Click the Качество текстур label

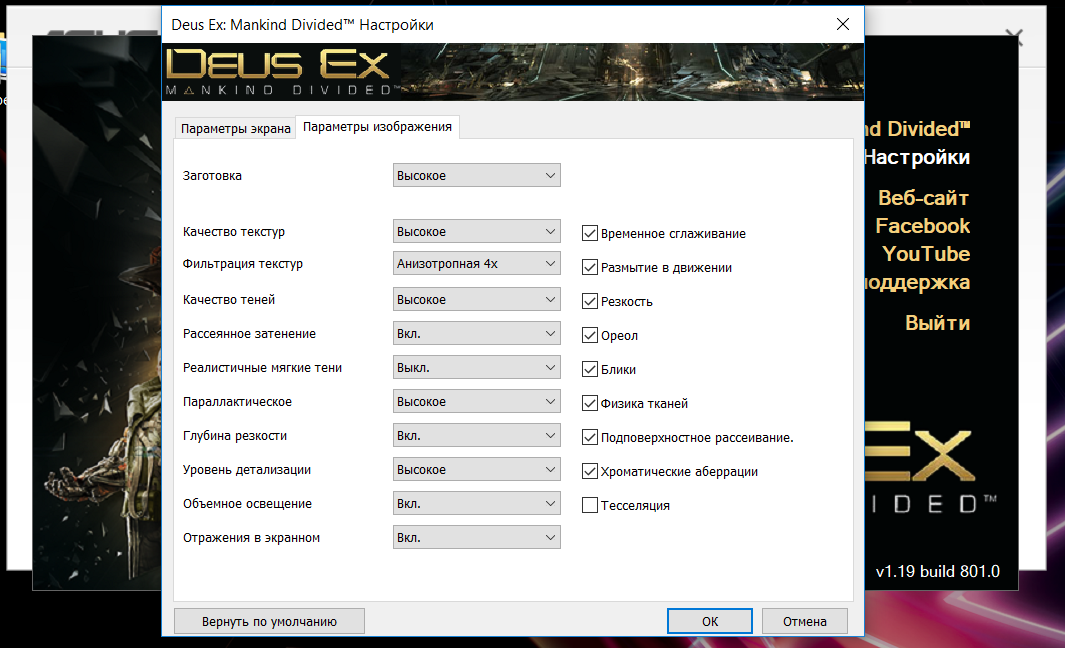(234, 232)
